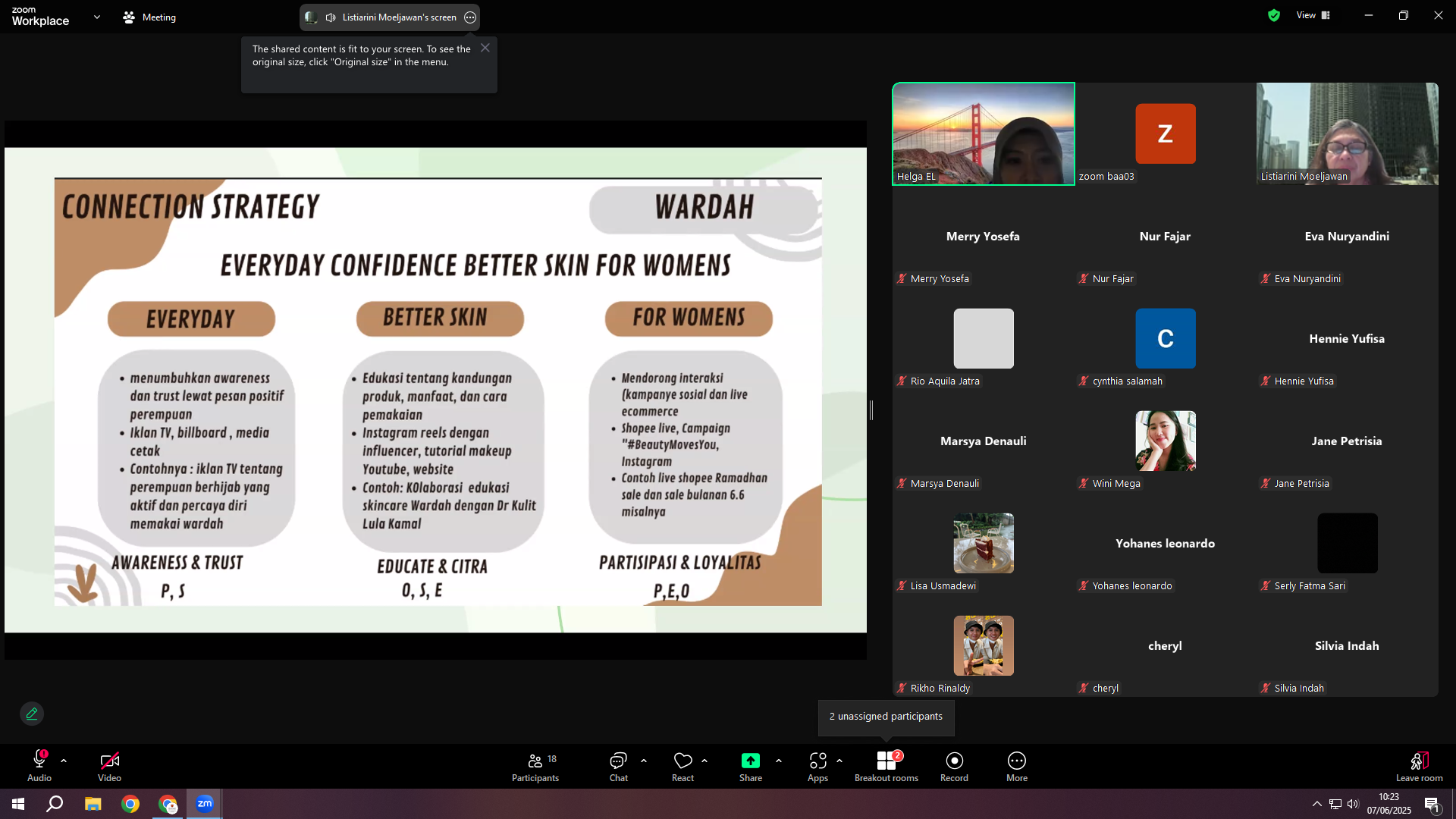The height and width of the screenshot is (819, 1456).
Task: Click Yohanes leonardo participant name label
Action: 1132,586
